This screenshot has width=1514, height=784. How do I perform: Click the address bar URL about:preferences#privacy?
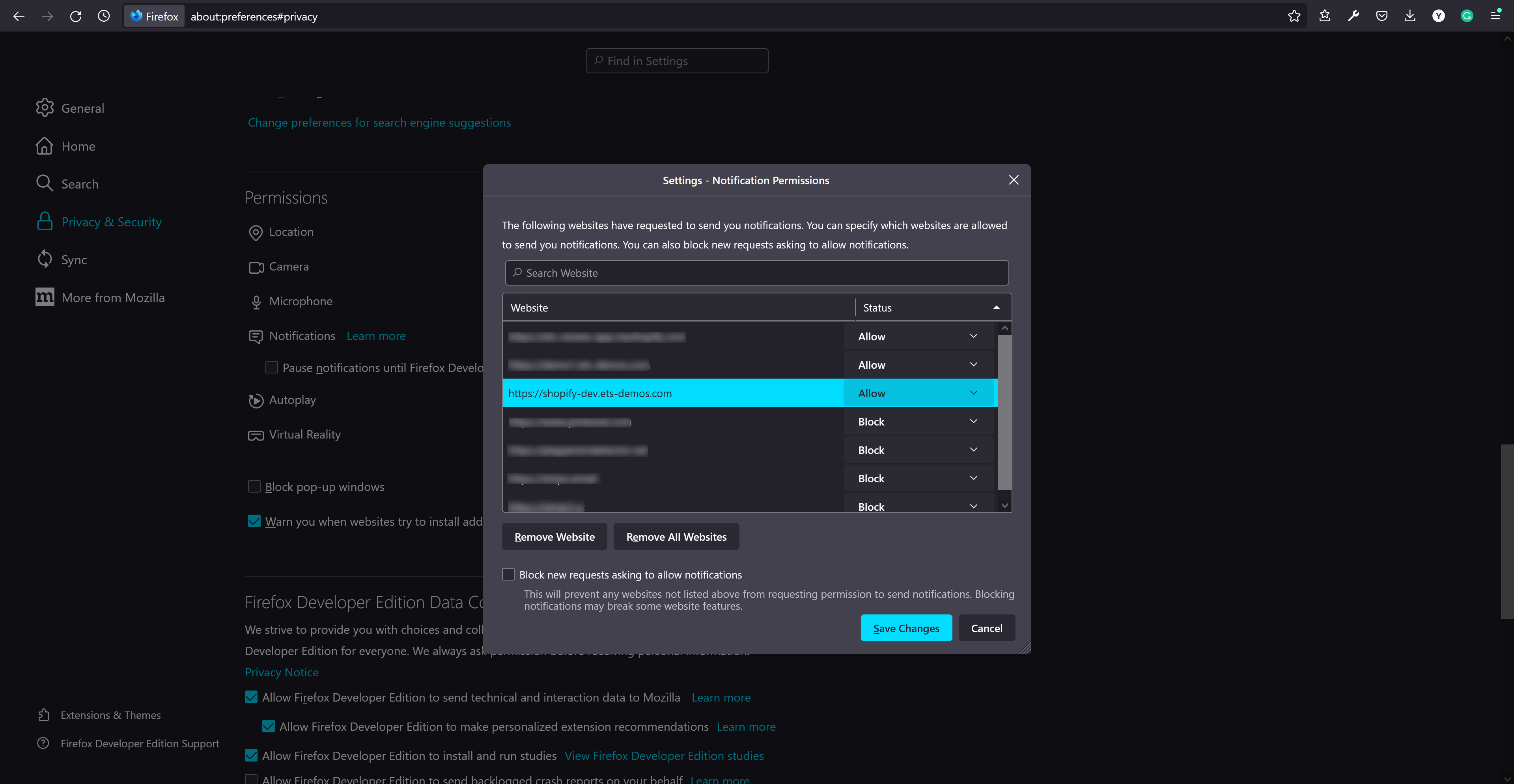coord(254,17)
